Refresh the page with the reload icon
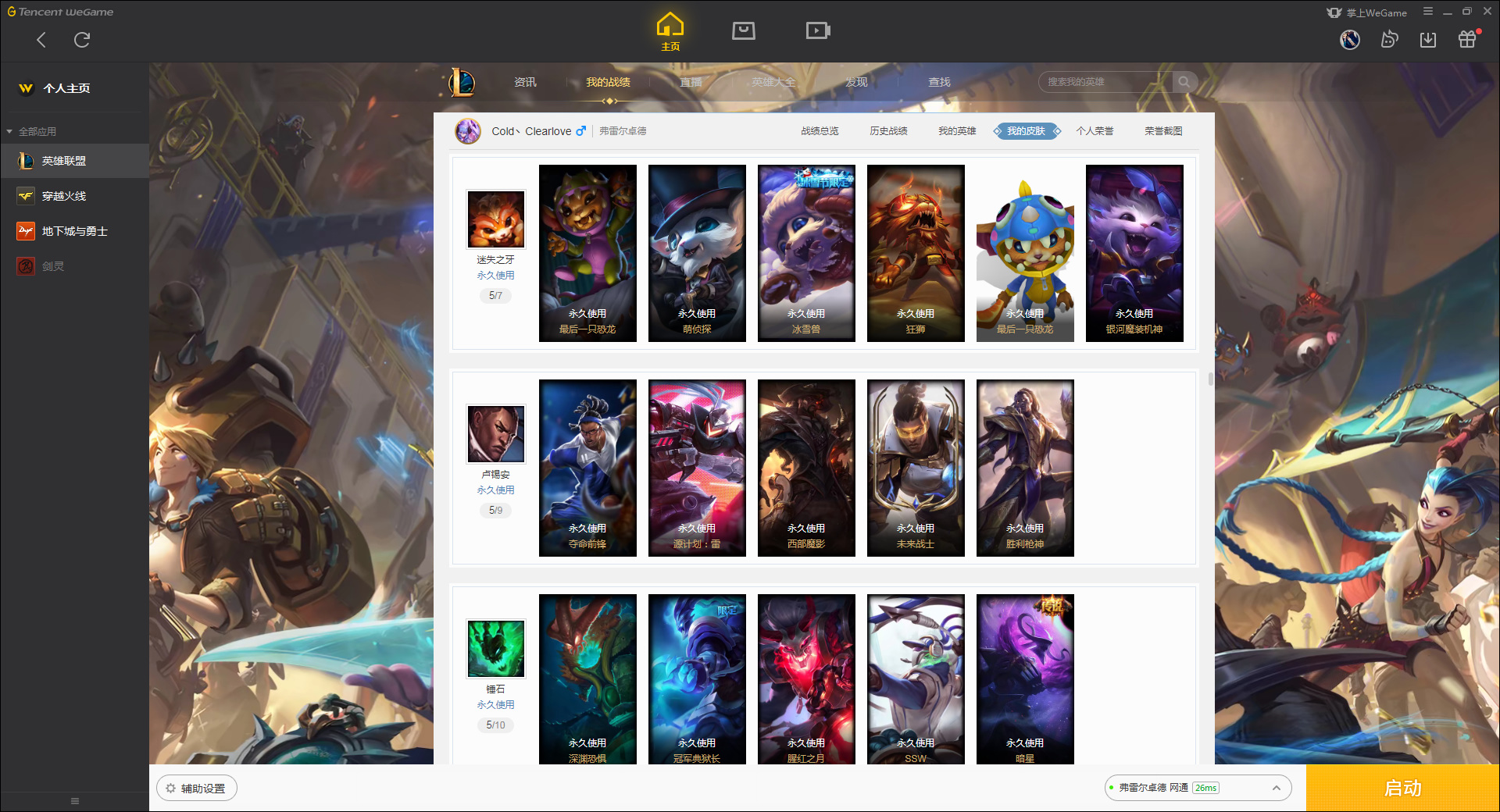Image resolution: width=1500 pixels, height=812 pixels. tap(82, 40)
